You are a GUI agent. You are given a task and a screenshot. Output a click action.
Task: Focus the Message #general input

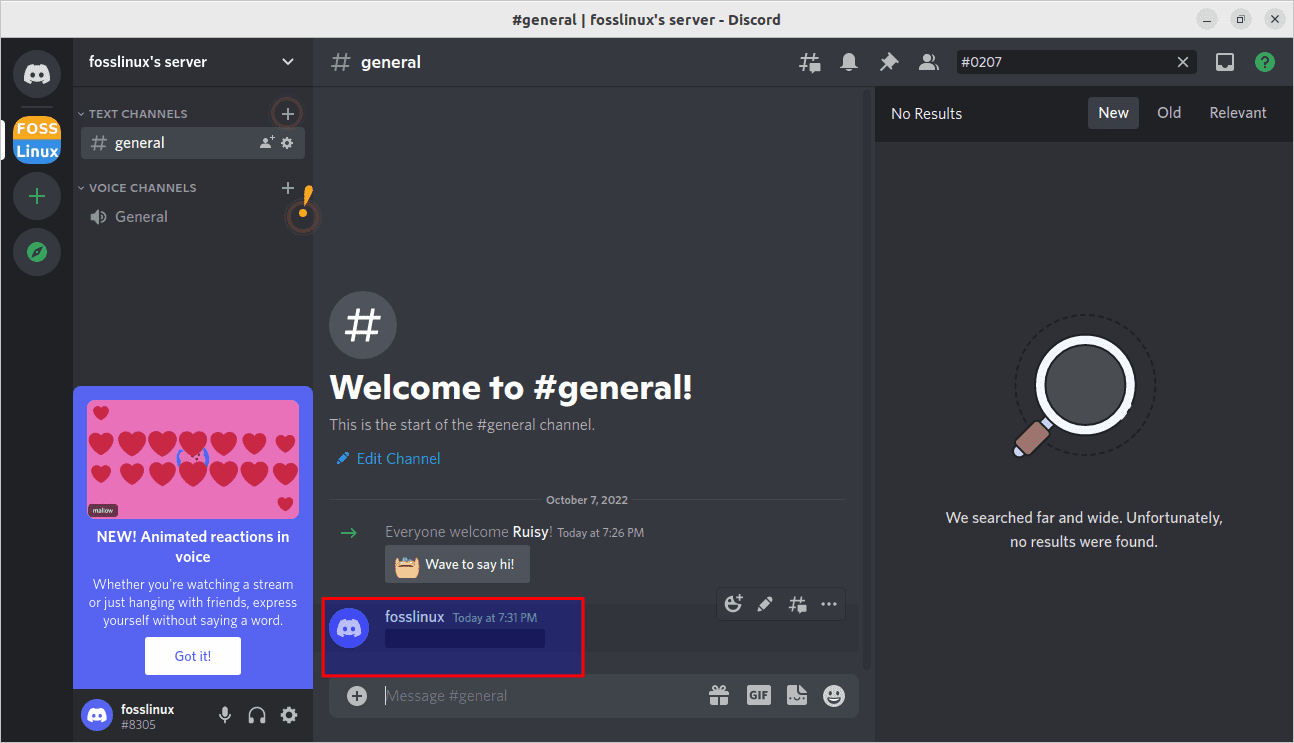click(540, 695)
